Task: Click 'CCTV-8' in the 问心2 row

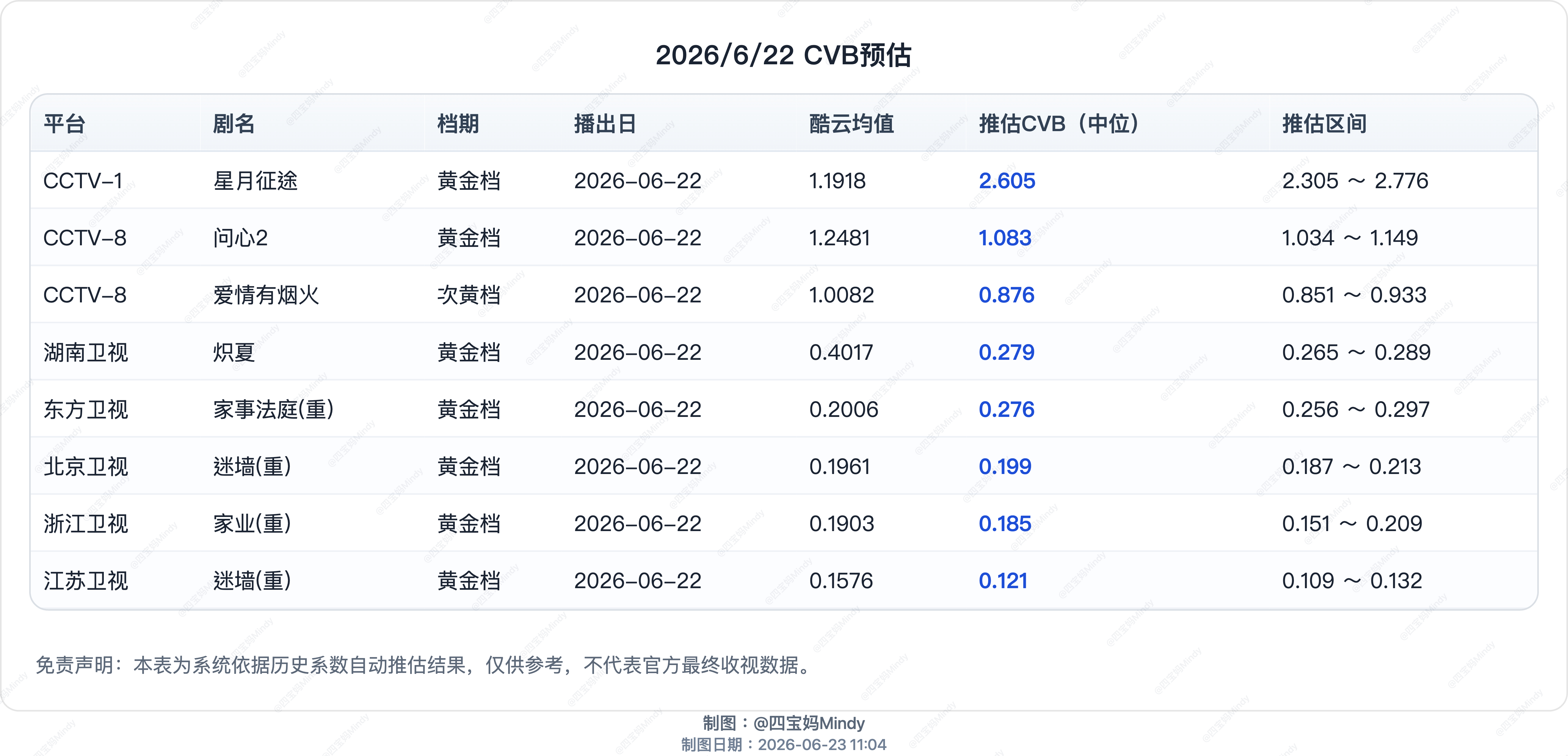Action: pyautogui.click(x=85, y=238)
